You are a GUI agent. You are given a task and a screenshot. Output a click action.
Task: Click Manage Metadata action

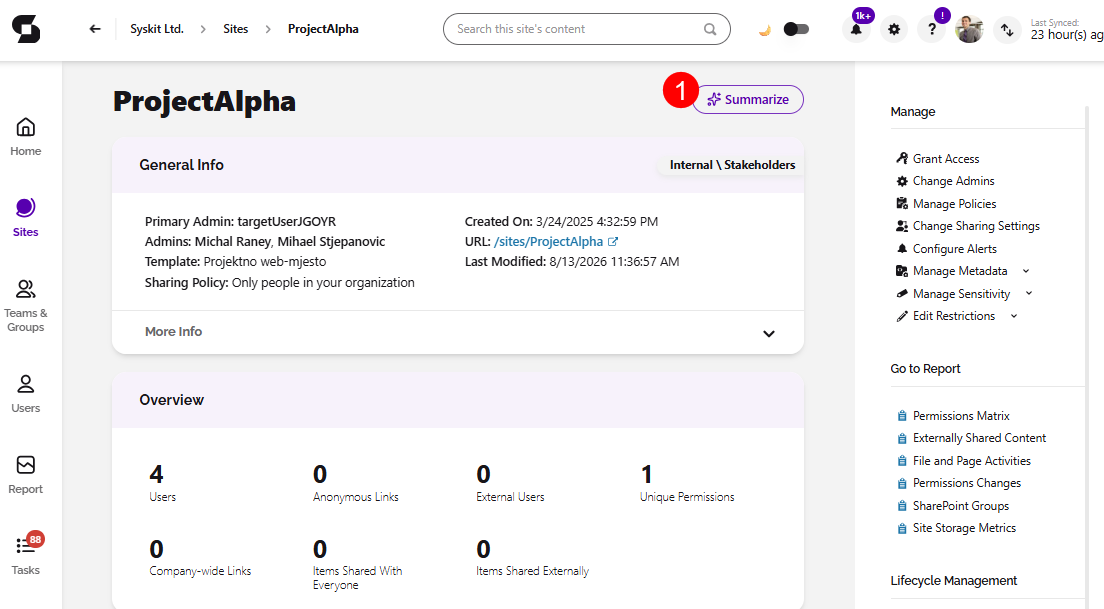952,271
